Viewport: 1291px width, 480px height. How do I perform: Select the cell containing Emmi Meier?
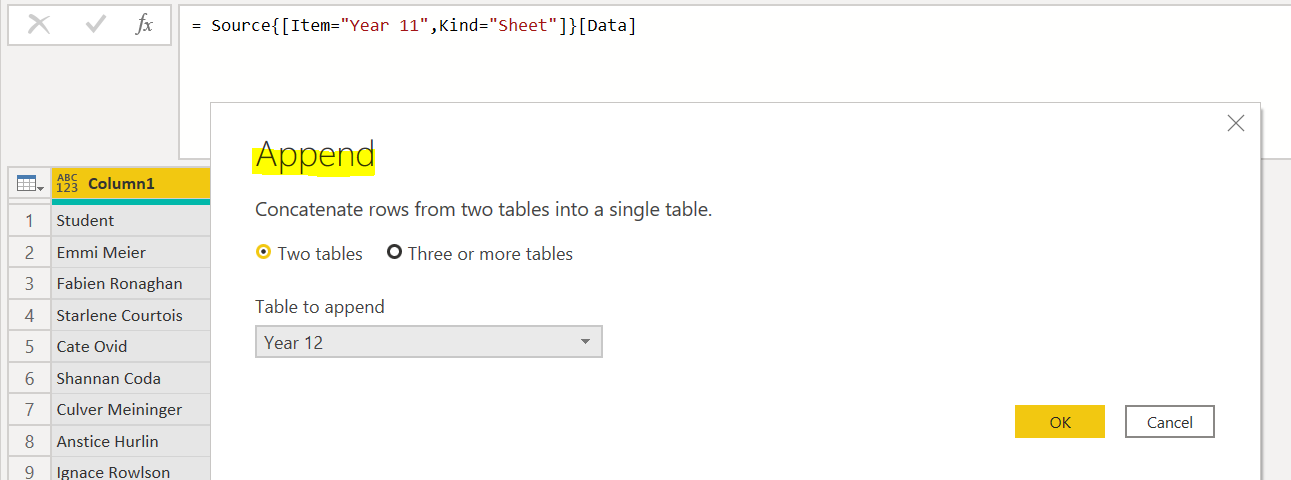pos(130,252)
